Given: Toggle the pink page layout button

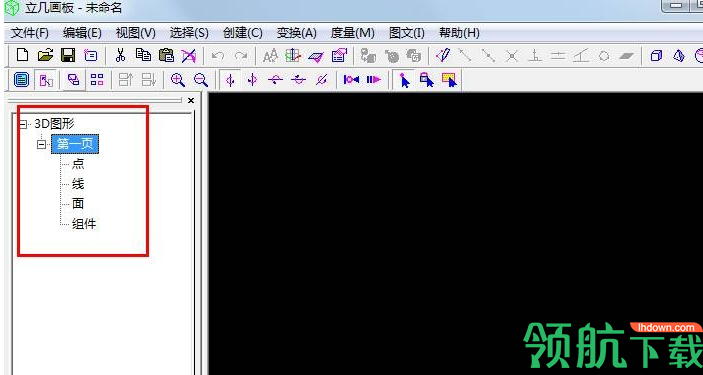Looking at the screenshot, I should [47, 80].
